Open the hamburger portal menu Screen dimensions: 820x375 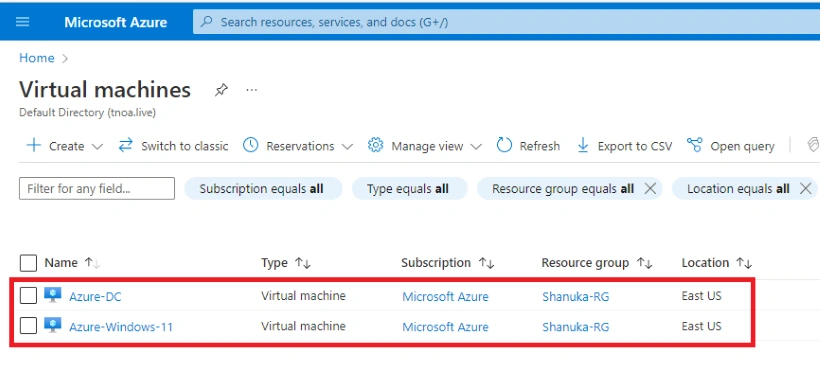pos(22,22)
